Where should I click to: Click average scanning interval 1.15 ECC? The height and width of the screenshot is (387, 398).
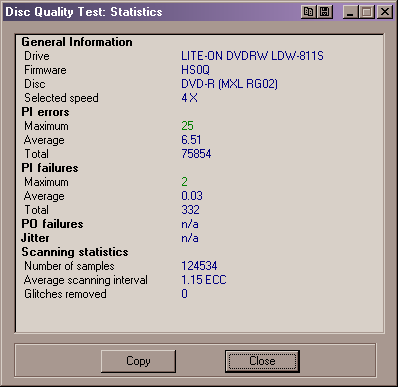pyautogui.click(x=204, y=280)
